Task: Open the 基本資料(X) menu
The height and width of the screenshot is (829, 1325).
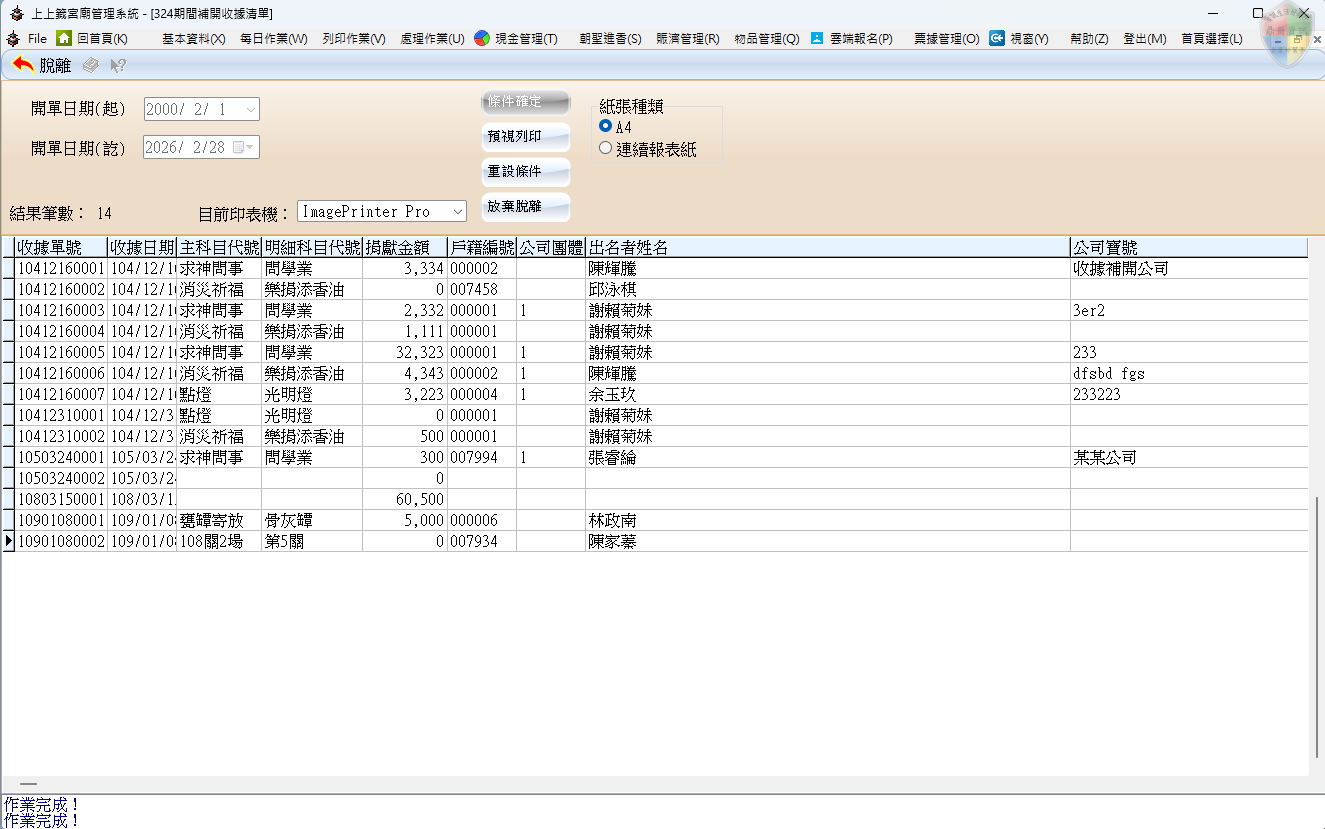Action: click(x=193, y=38)
